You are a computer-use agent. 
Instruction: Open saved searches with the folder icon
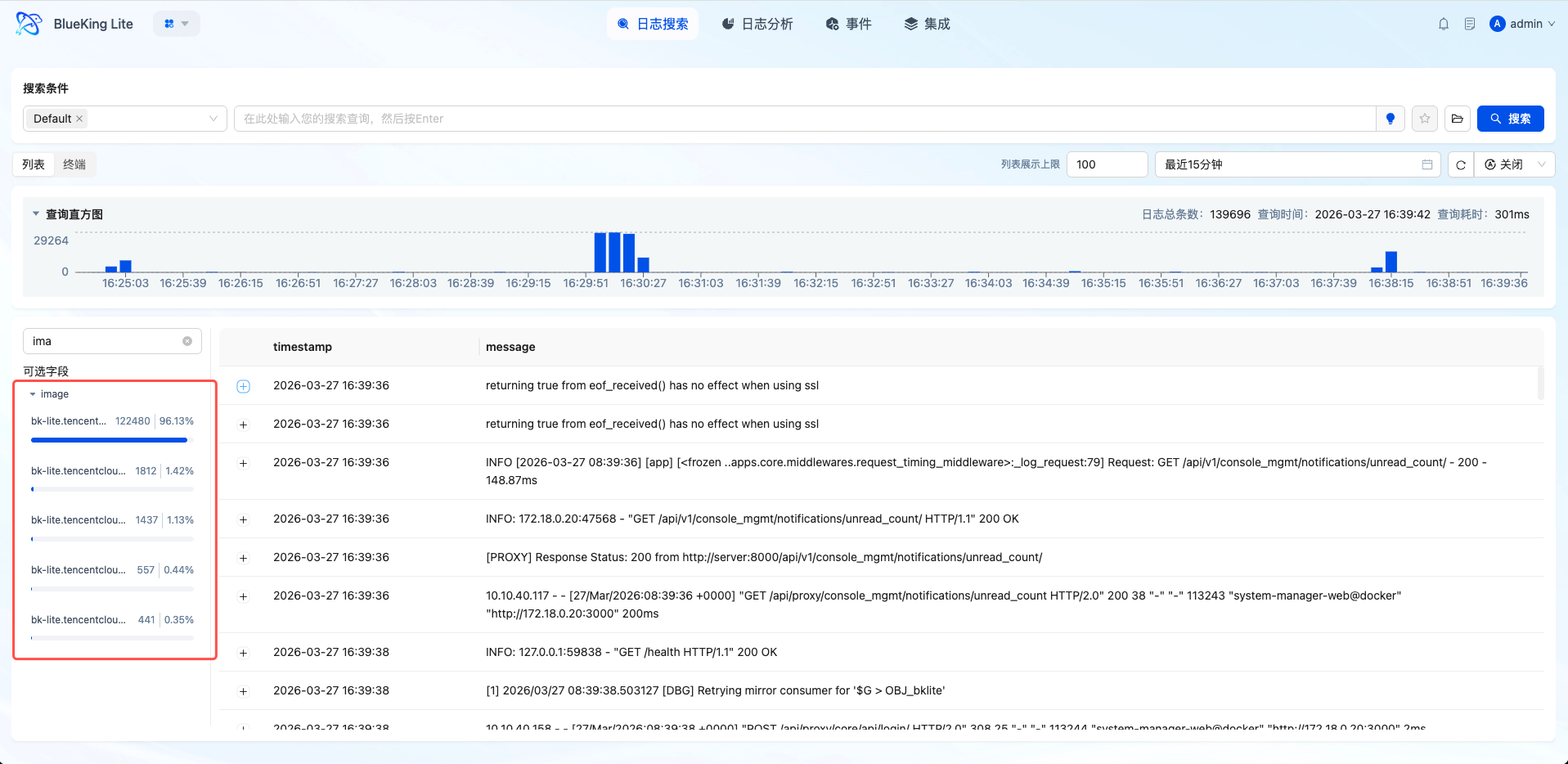tap(1458, 119)
